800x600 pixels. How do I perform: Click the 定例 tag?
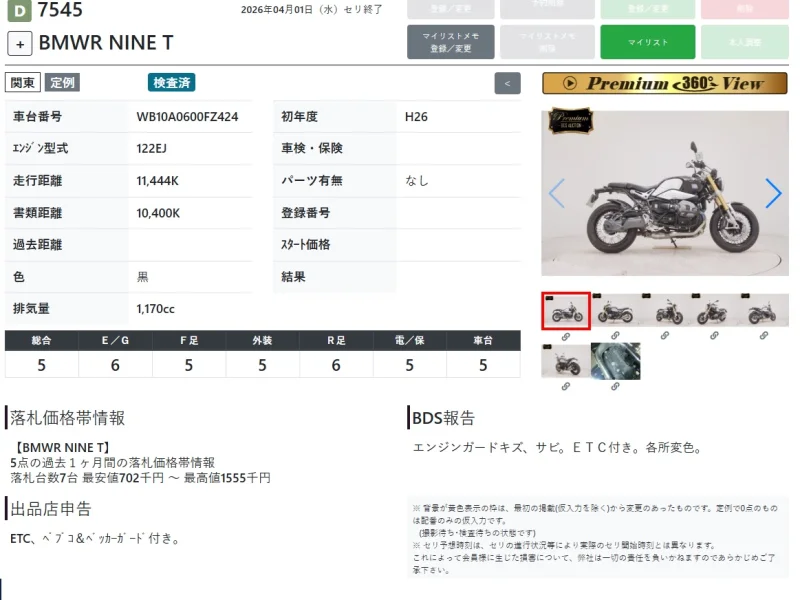point(62,83)
